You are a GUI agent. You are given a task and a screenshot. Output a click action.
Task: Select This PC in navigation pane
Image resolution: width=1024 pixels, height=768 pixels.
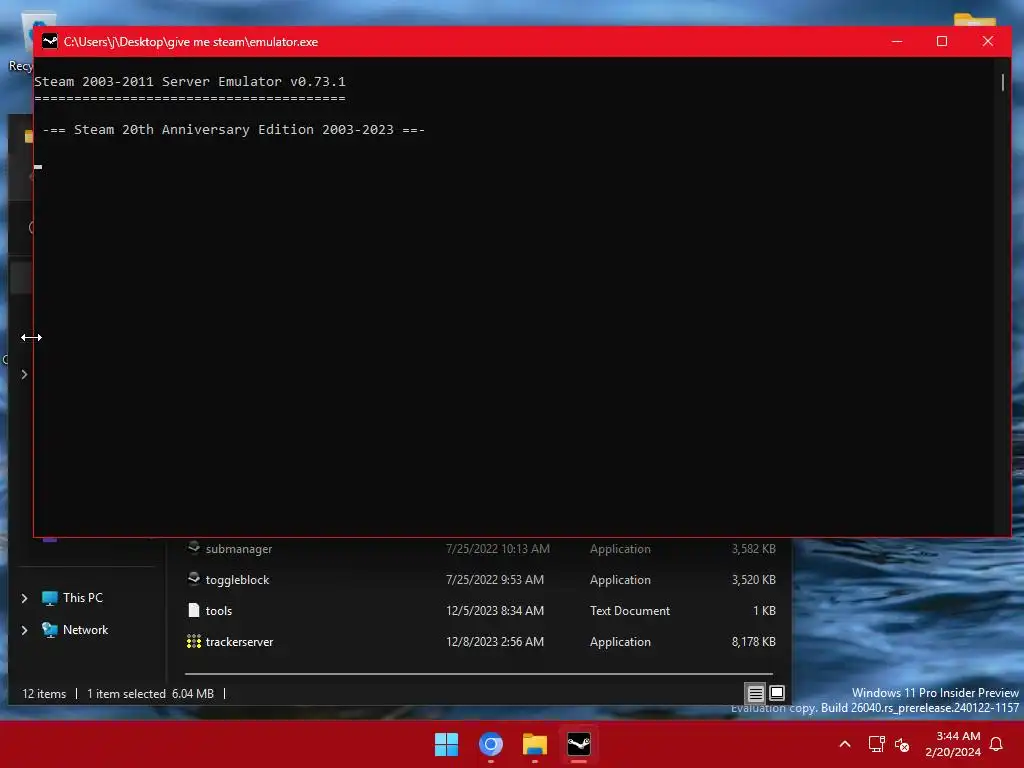pyautogui.click(x=82, y=598)
